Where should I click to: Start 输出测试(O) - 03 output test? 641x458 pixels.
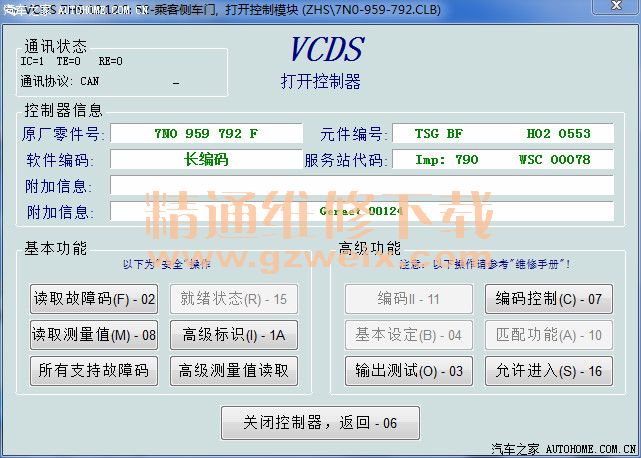click(x=409, y=371)
